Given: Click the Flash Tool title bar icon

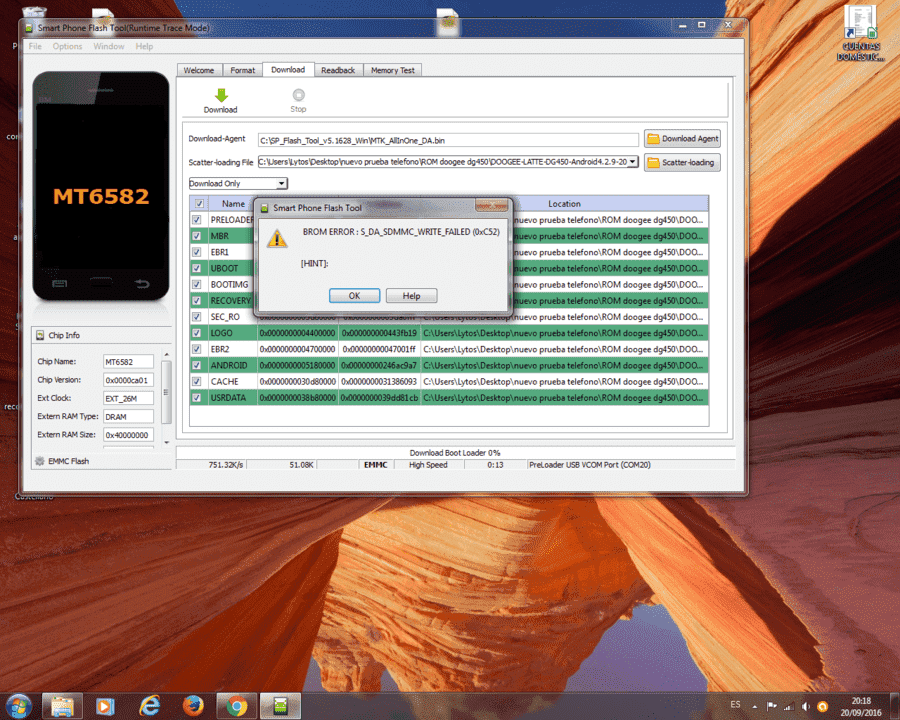Looking at the screenshot, I should pyautogui.click(x=29, y=28).
